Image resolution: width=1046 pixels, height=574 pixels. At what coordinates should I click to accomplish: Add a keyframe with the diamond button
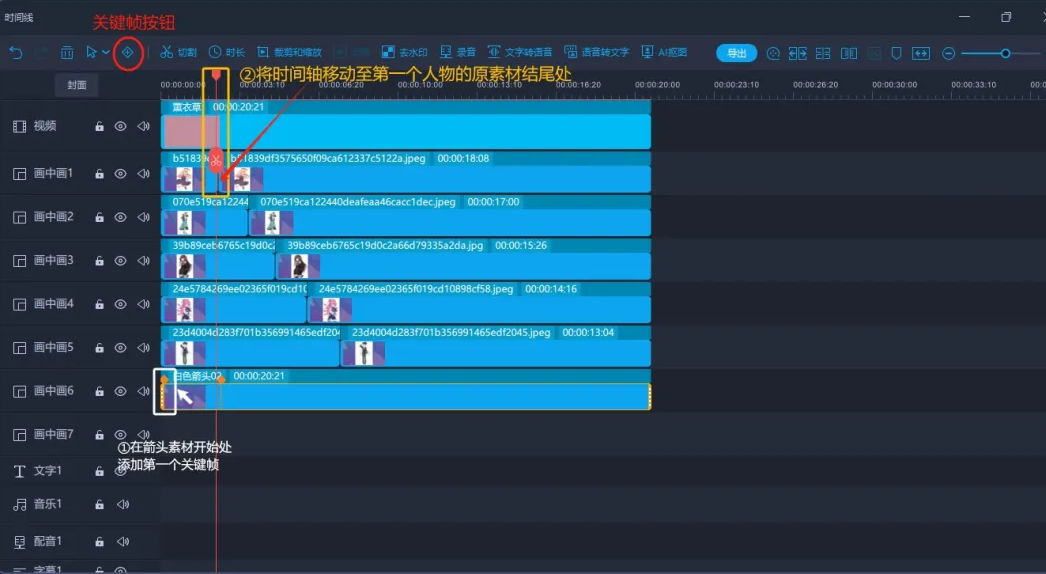click(x=127, y=52)
